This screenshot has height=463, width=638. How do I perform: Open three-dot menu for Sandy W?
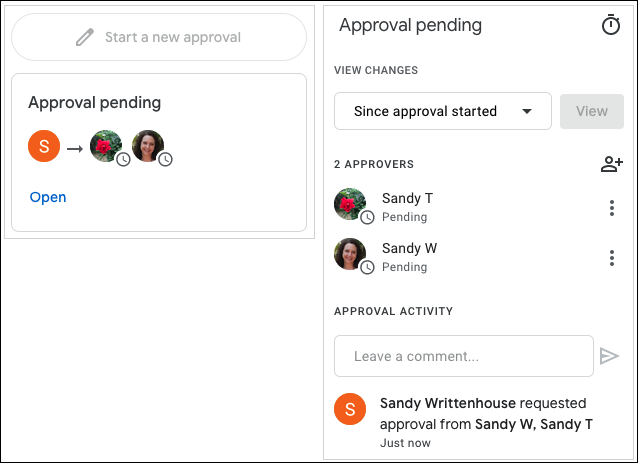(x=612, y=258)
